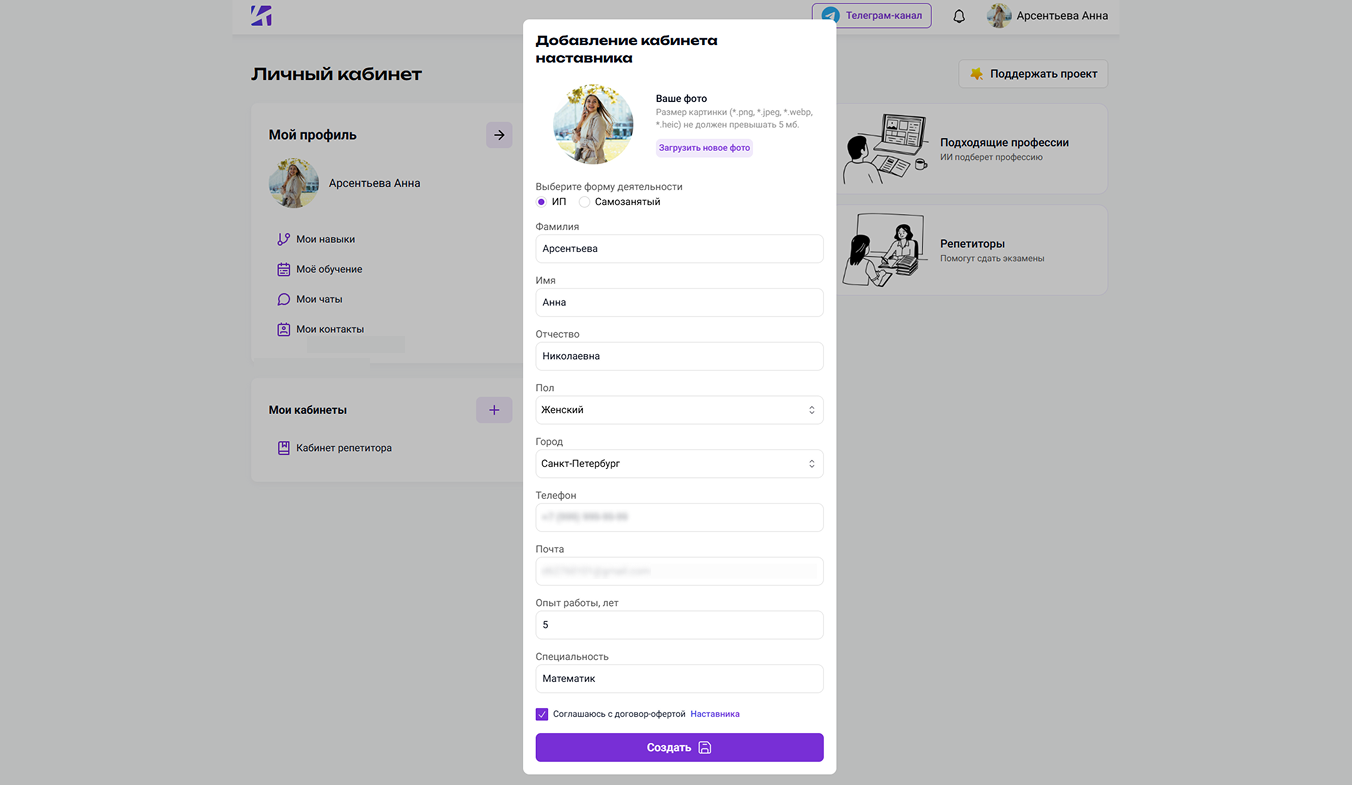Click the site logo in header

click(x=261, y=16)
